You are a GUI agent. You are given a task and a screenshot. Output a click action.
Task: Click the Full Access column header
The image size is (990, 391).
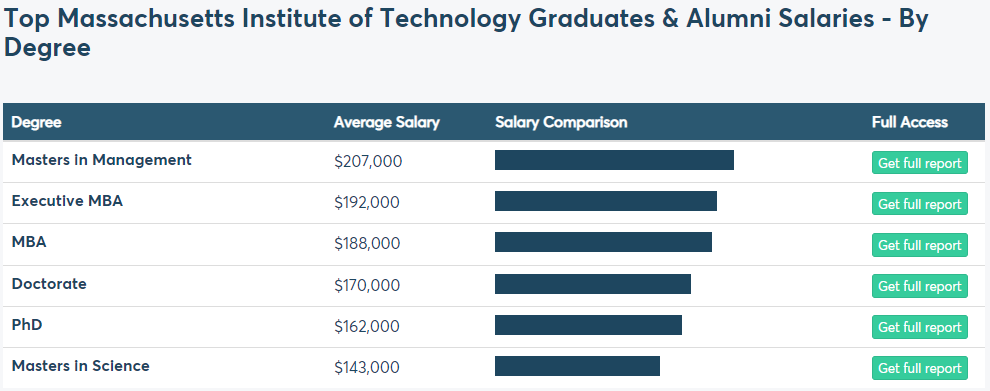click(x=910, y=122)
